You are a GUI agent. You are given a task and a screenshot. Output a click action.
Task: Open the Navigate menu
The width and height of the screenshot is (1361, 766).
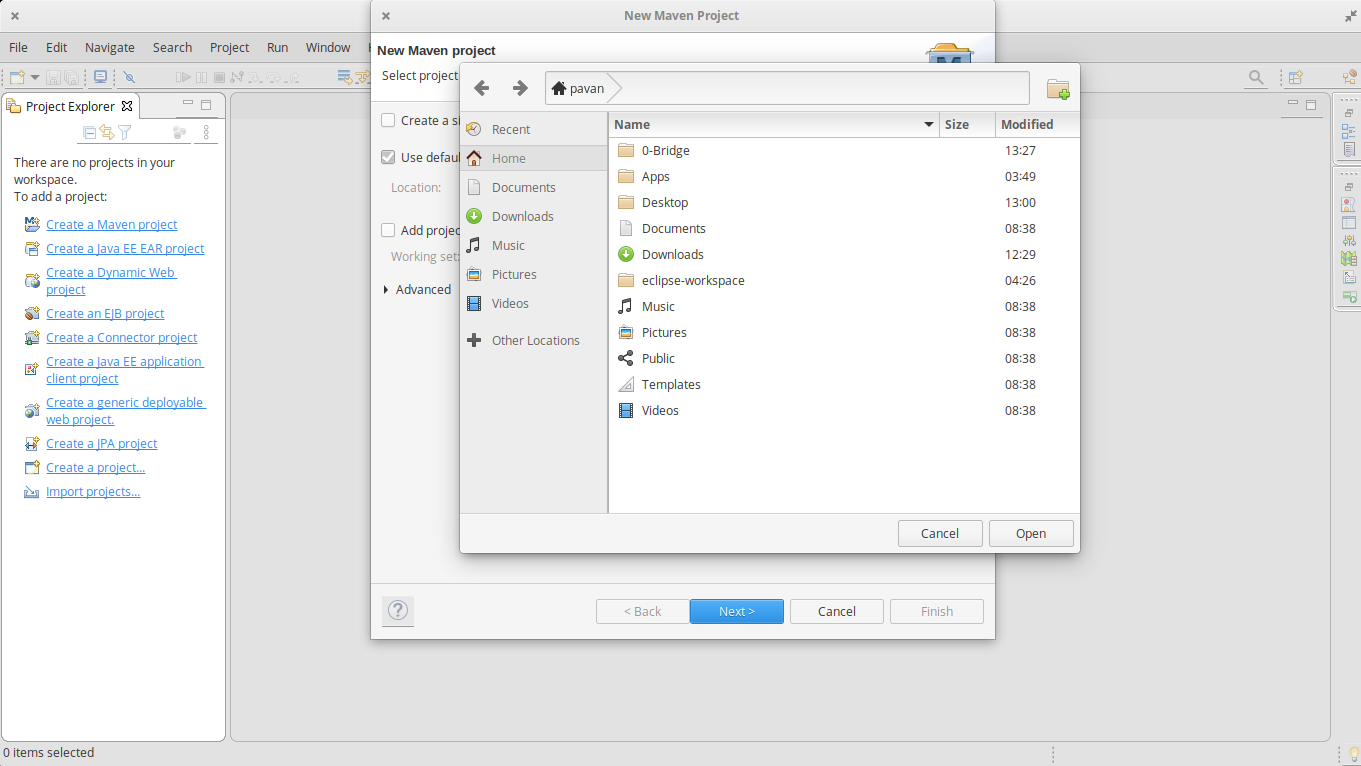(110, 47)
